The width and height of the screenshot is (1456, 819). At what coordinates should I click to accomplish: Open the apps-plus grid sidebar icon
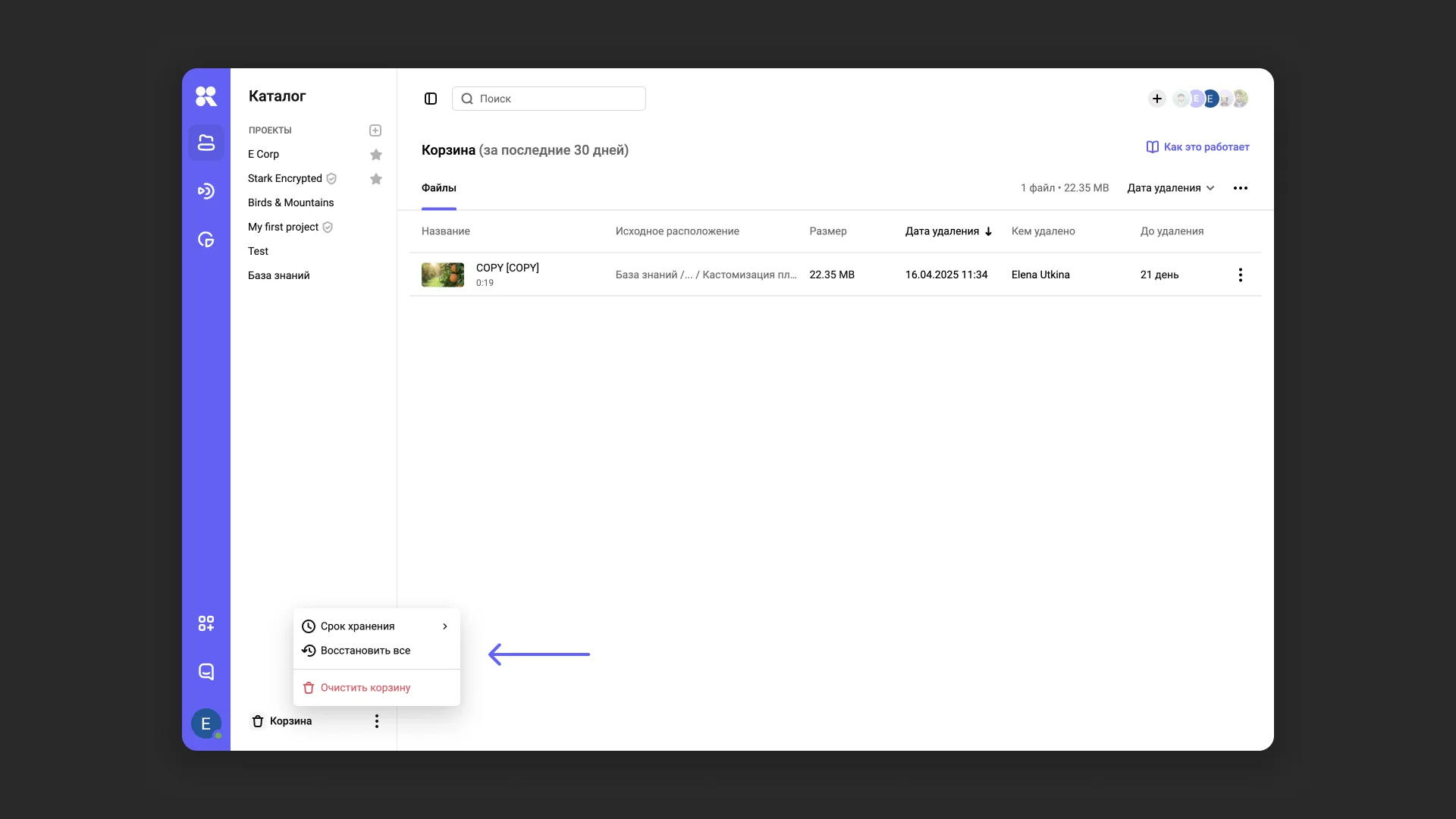pos(206,623)
